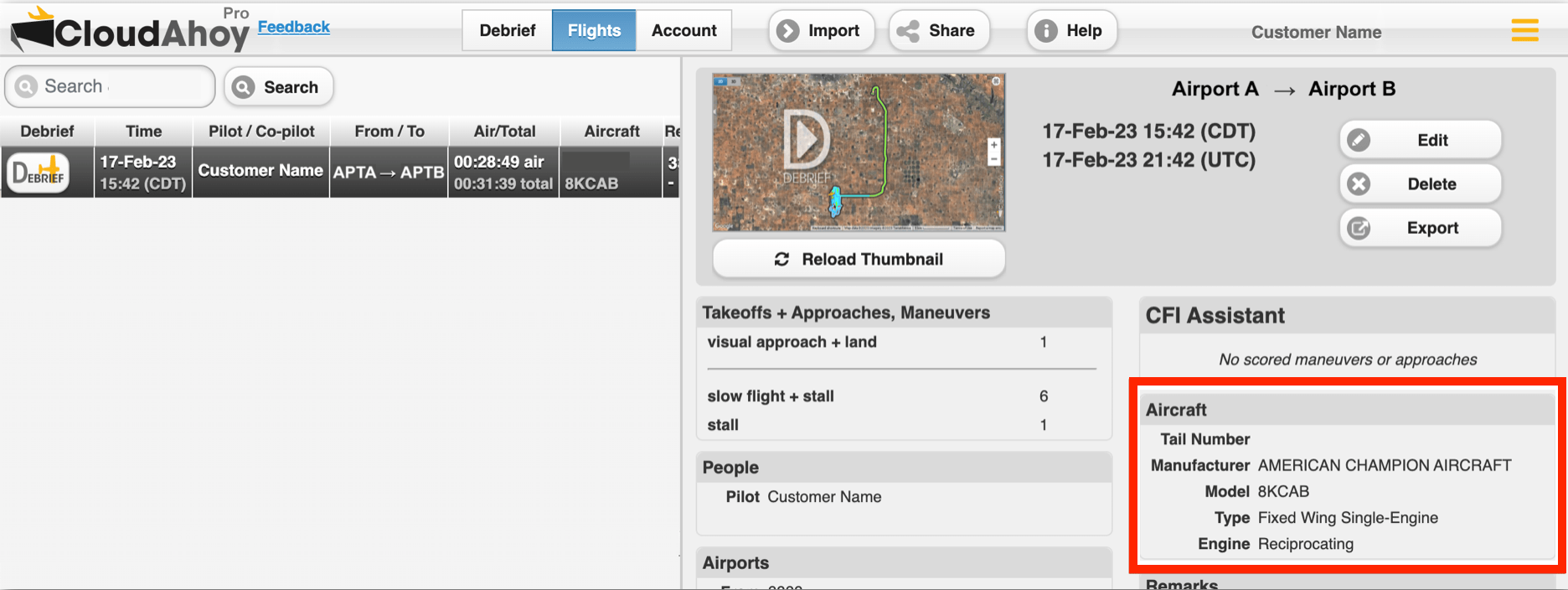
Task: Click 8KCAB aircraft cell in row
Action: pos(611,173)
